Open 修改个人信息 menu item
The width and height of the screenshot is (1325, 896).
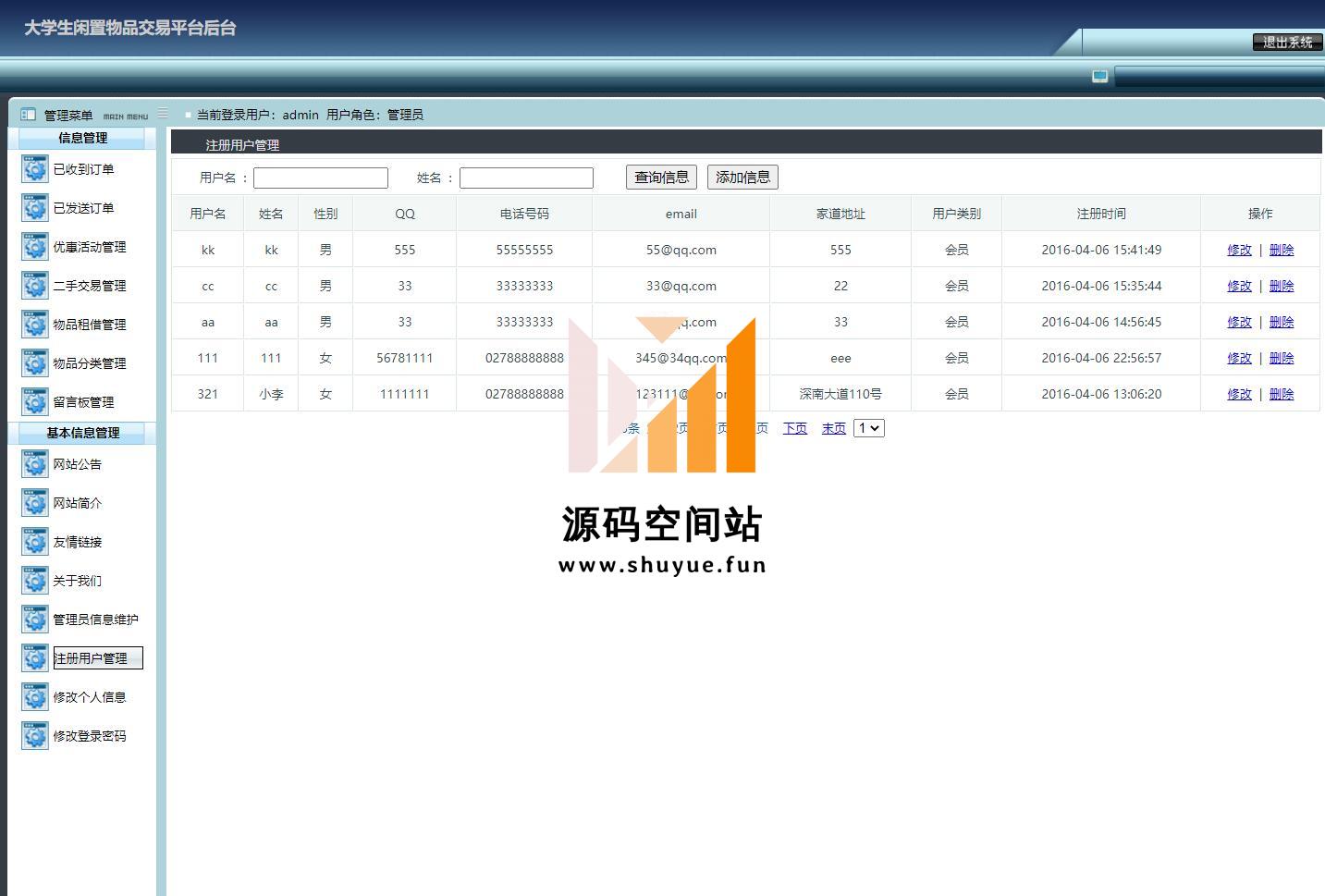pyautogui.click(x=90, y=697)
